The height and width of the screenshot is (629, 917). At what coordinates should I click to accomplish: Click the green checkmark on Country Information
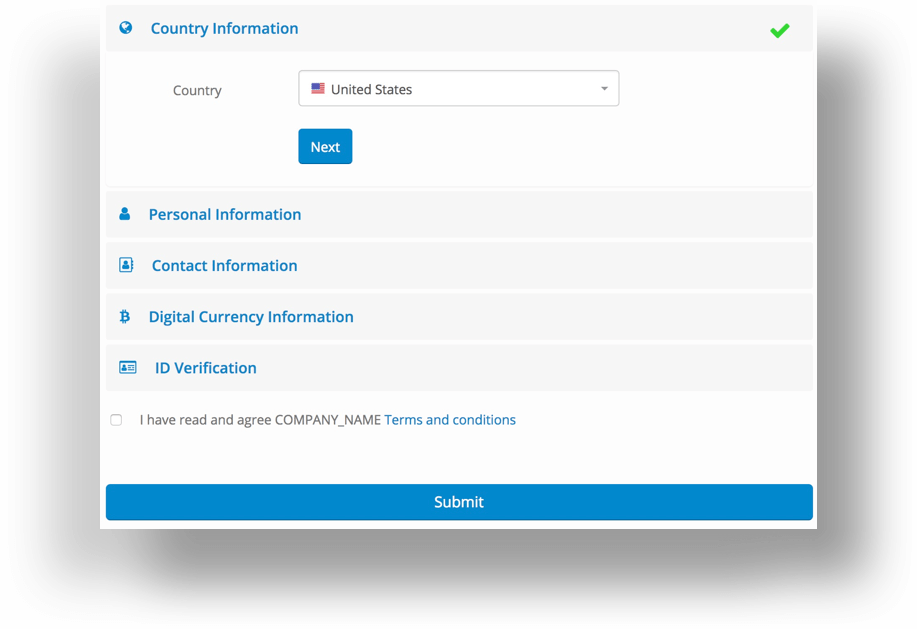[x=780, y=30]
